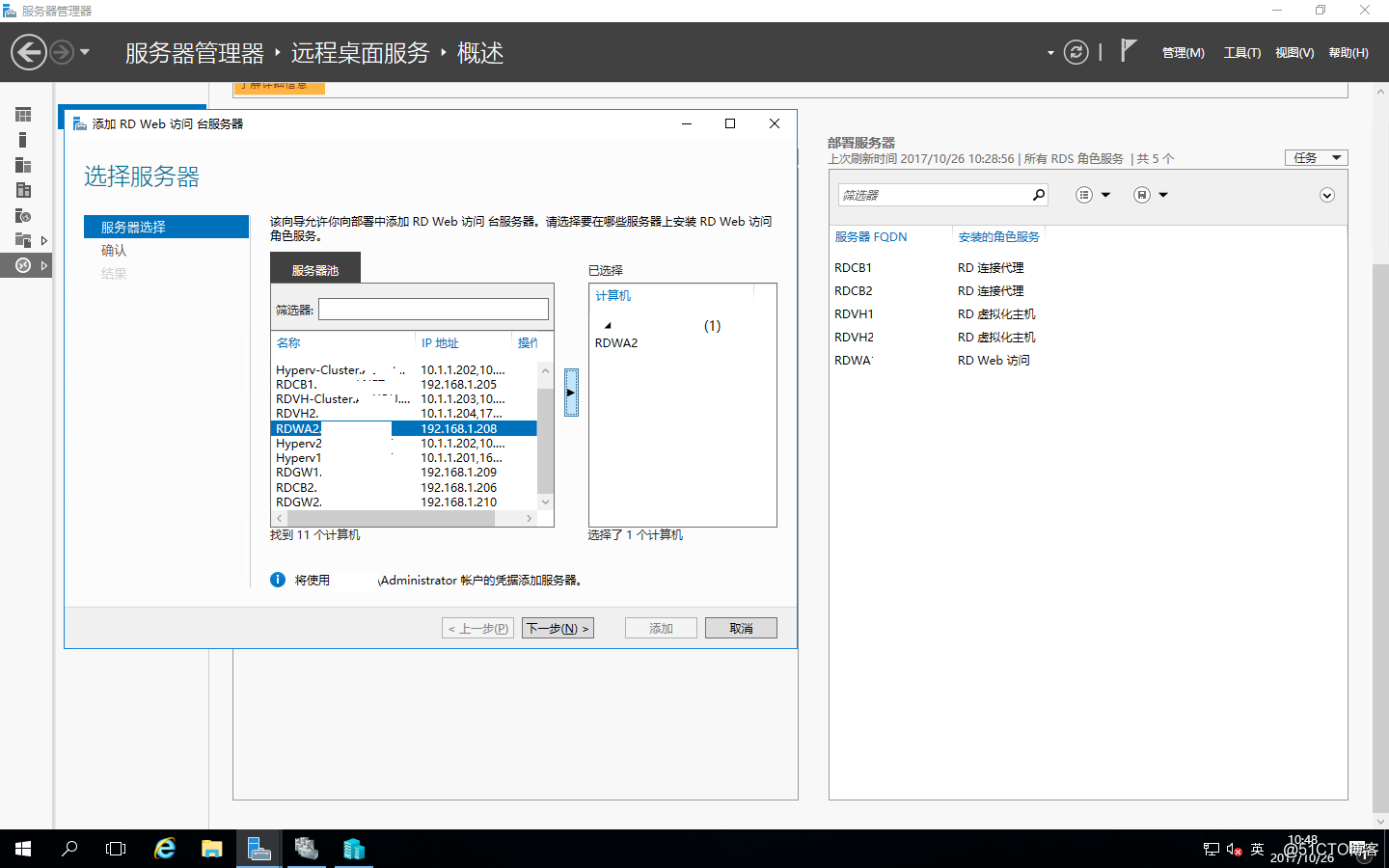Viewport: 1389px width, 868px height.
Task: Switch to the 服务器池 tab
Action: [315, 269]
